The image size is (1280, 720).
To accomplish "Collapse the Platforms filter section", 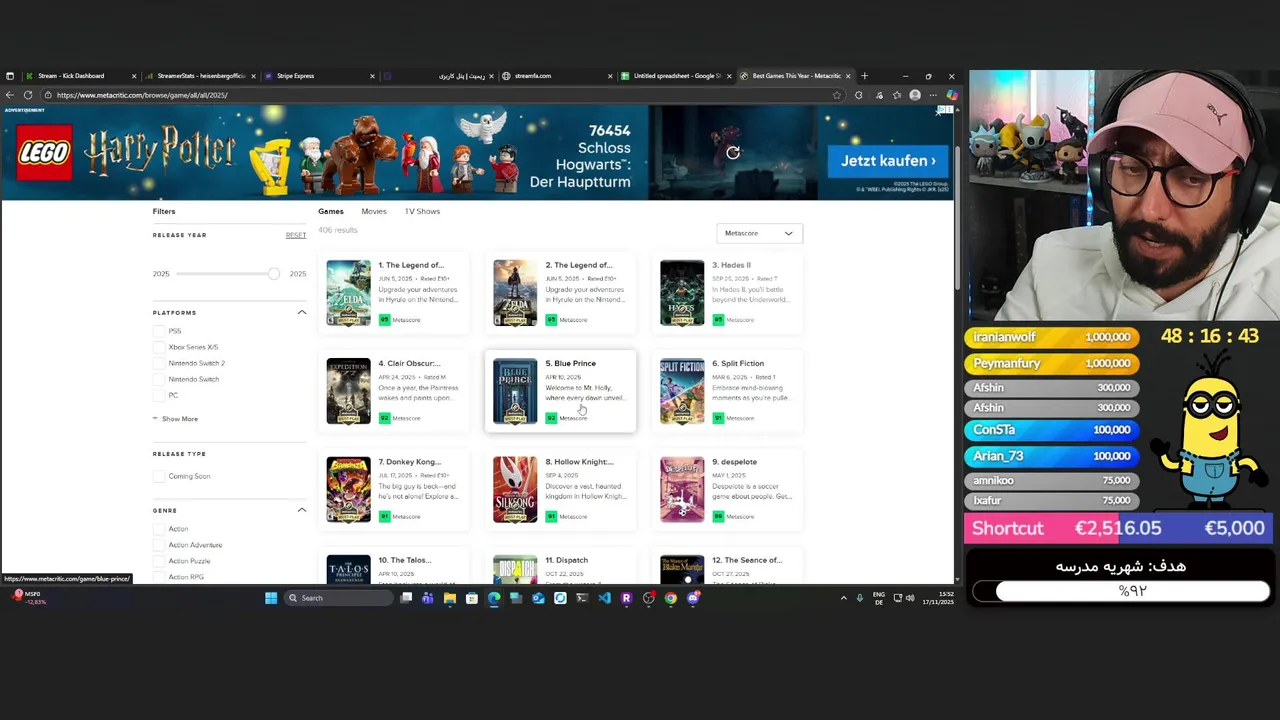I will [301, 312].
